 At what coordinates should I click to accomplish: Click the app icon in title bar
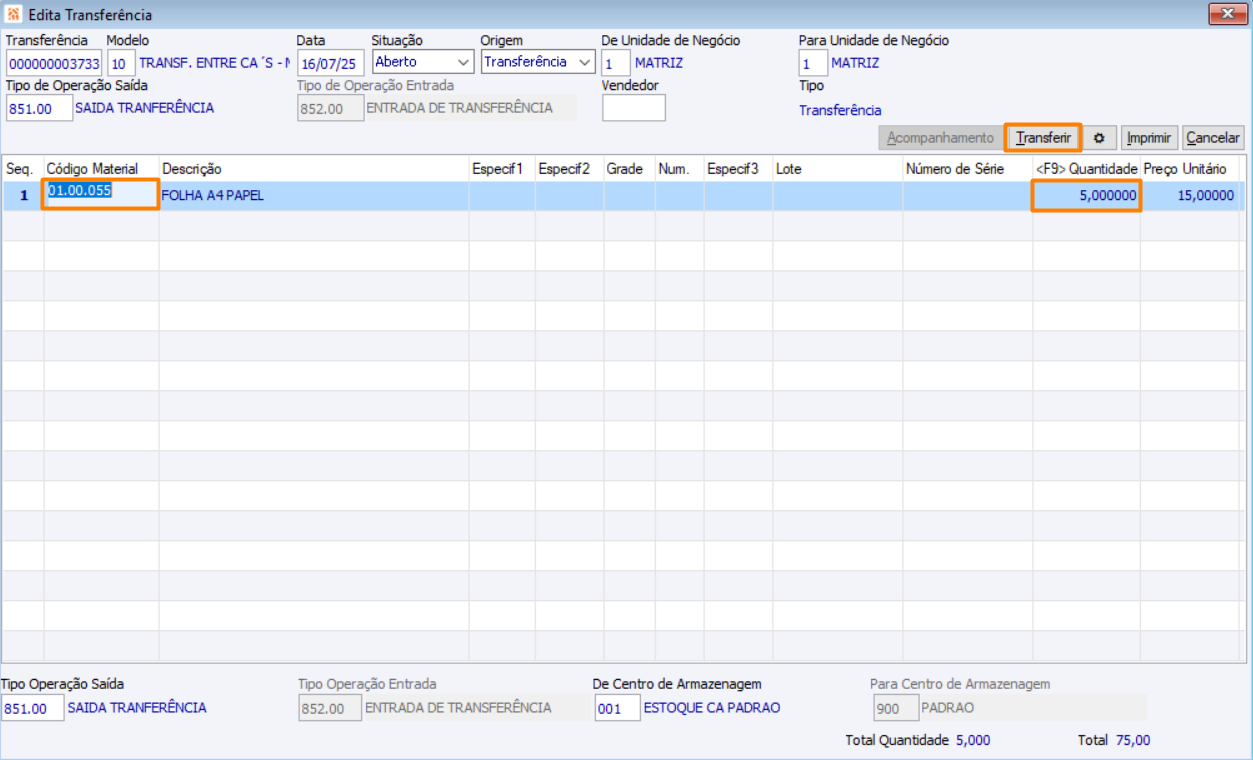pyautogui.click(x=13, y=16)
